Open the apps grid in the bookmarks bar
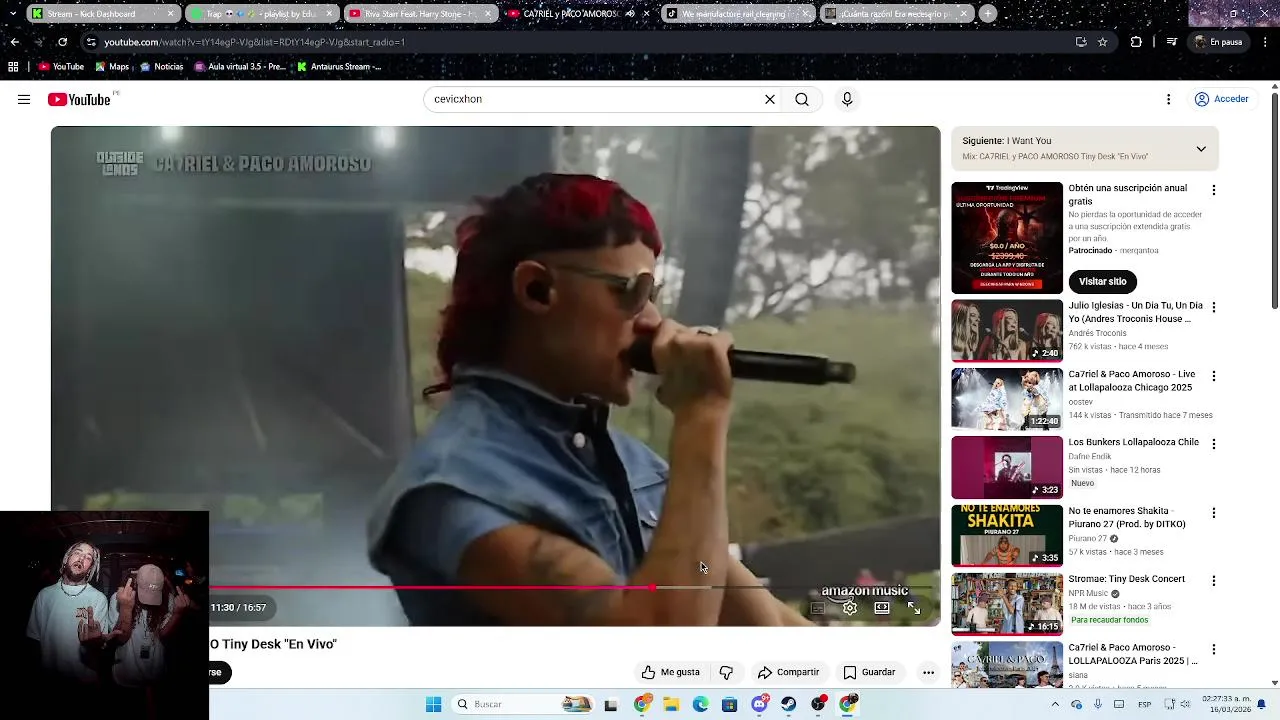Viewport: 1280px width, 720px height. tap(13, 67)
